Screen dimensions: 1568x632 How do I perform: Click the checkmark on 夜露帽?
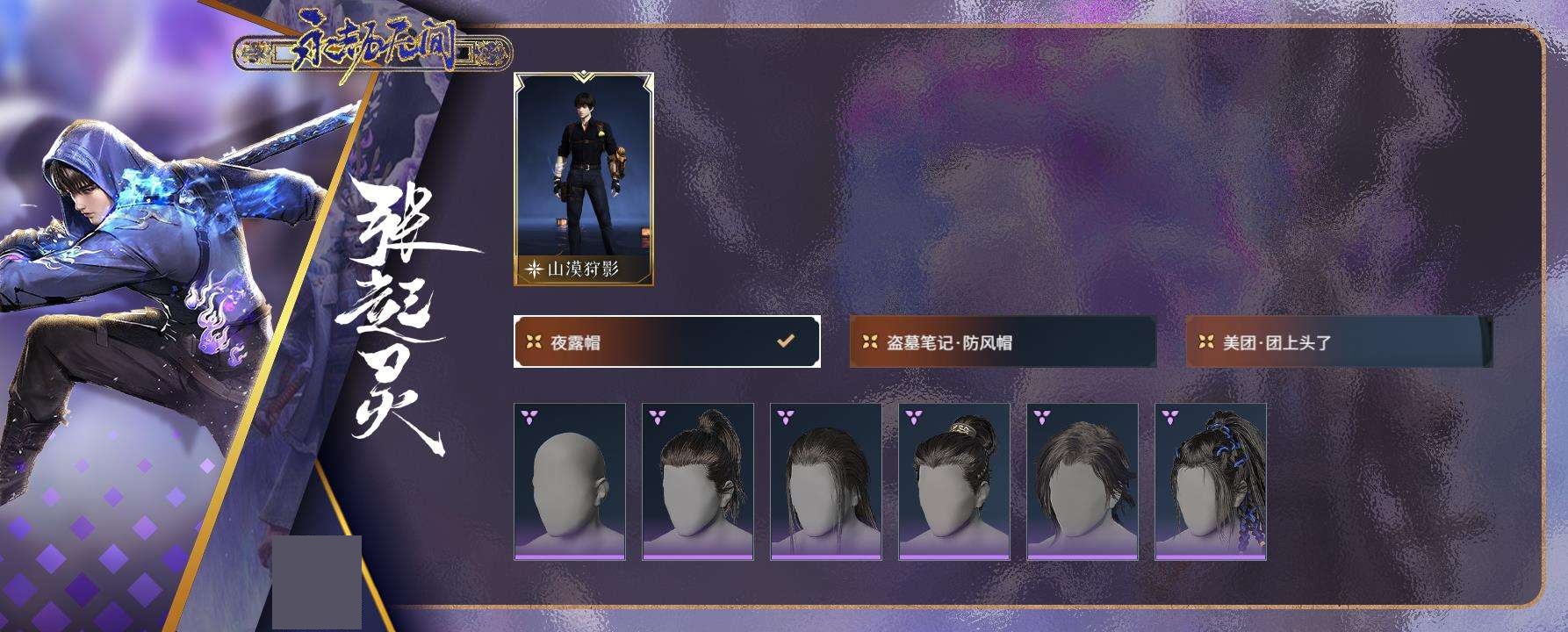coord(786,341)
